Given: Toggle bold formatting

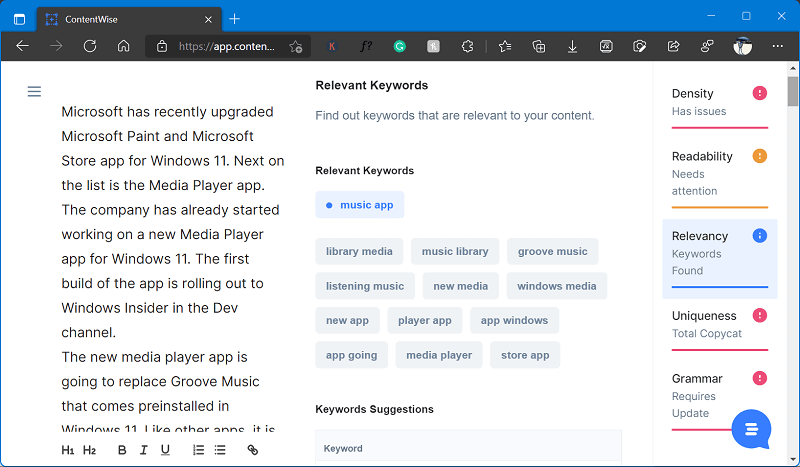Looking at the screenshot, I should (122, 450).
